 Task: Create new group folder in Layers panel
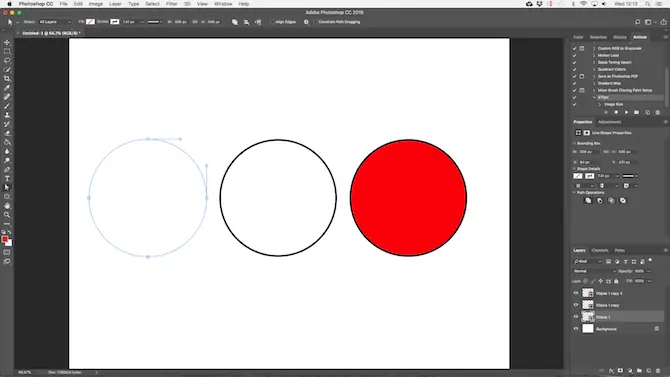(x=639, y=371)
